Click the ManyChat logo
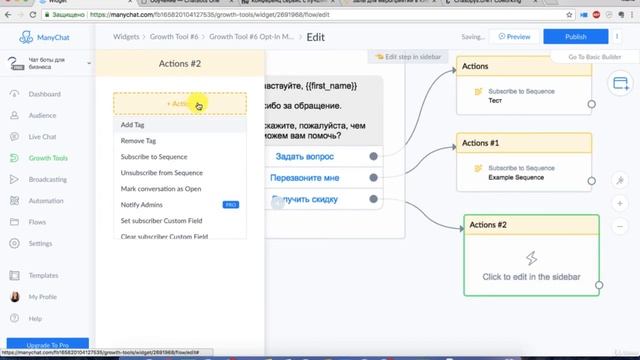 pyautogui.click(x=44, y=37)
